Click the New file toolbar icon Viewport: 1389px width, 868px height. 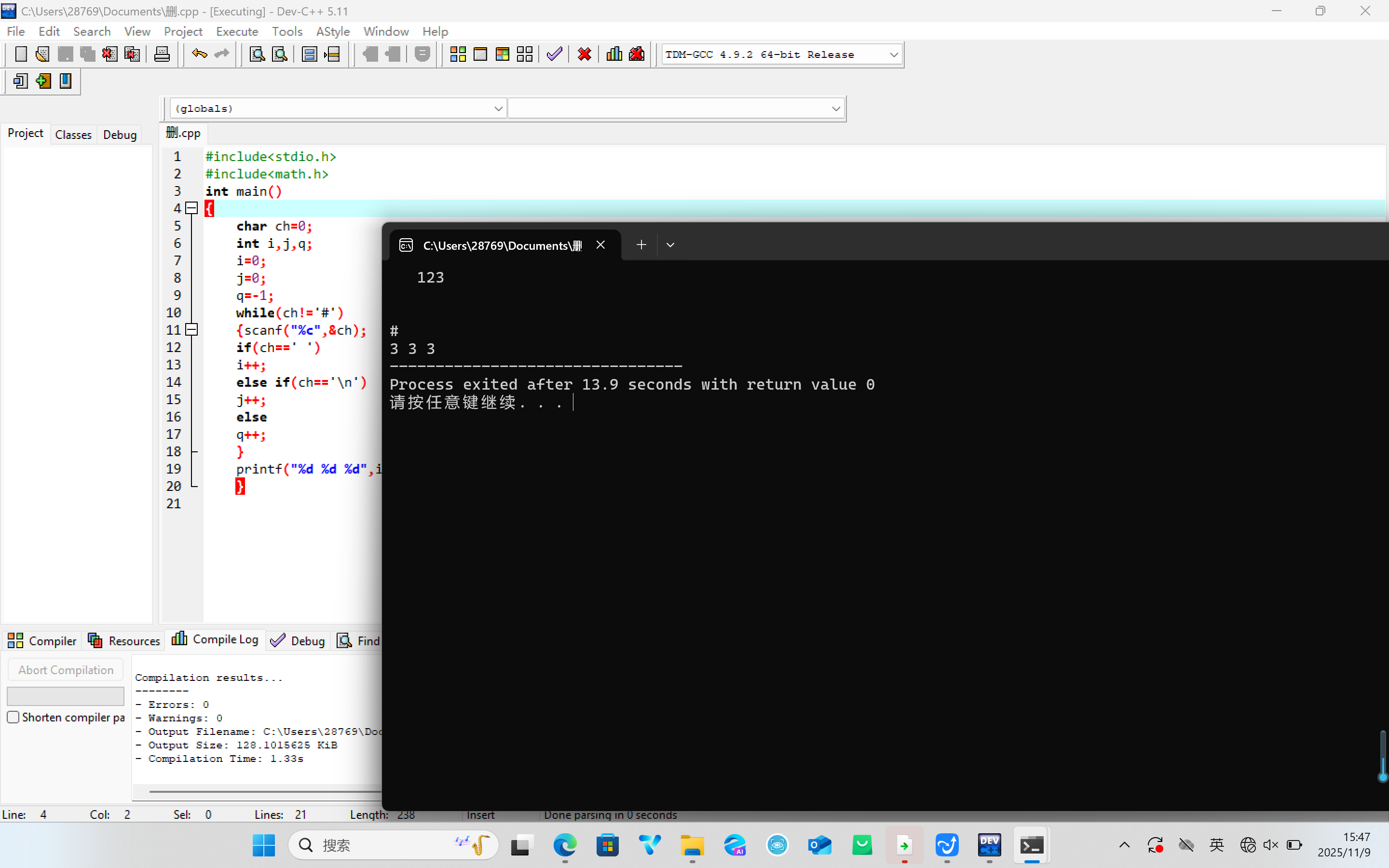[x=21, y=54]
